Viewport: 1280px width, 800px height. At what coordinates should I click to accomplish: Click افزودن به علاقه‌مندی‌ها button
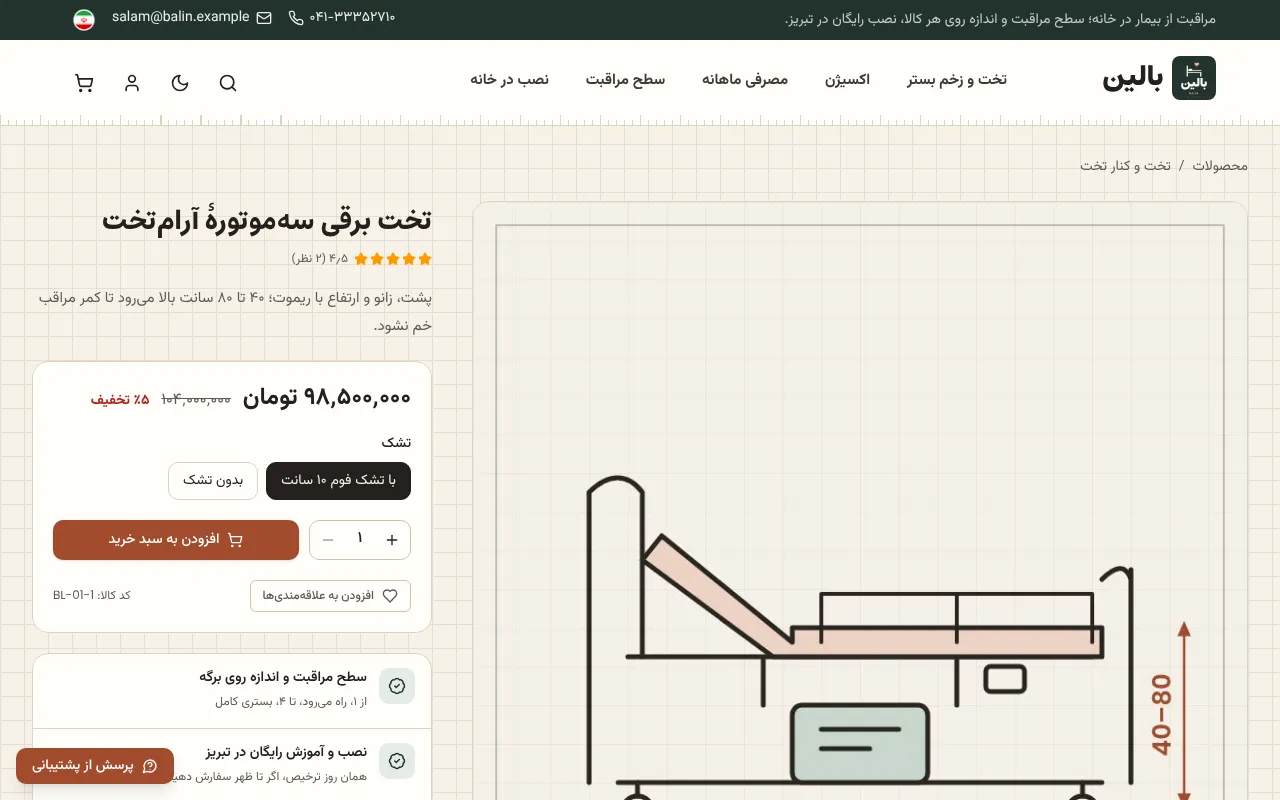330,596
